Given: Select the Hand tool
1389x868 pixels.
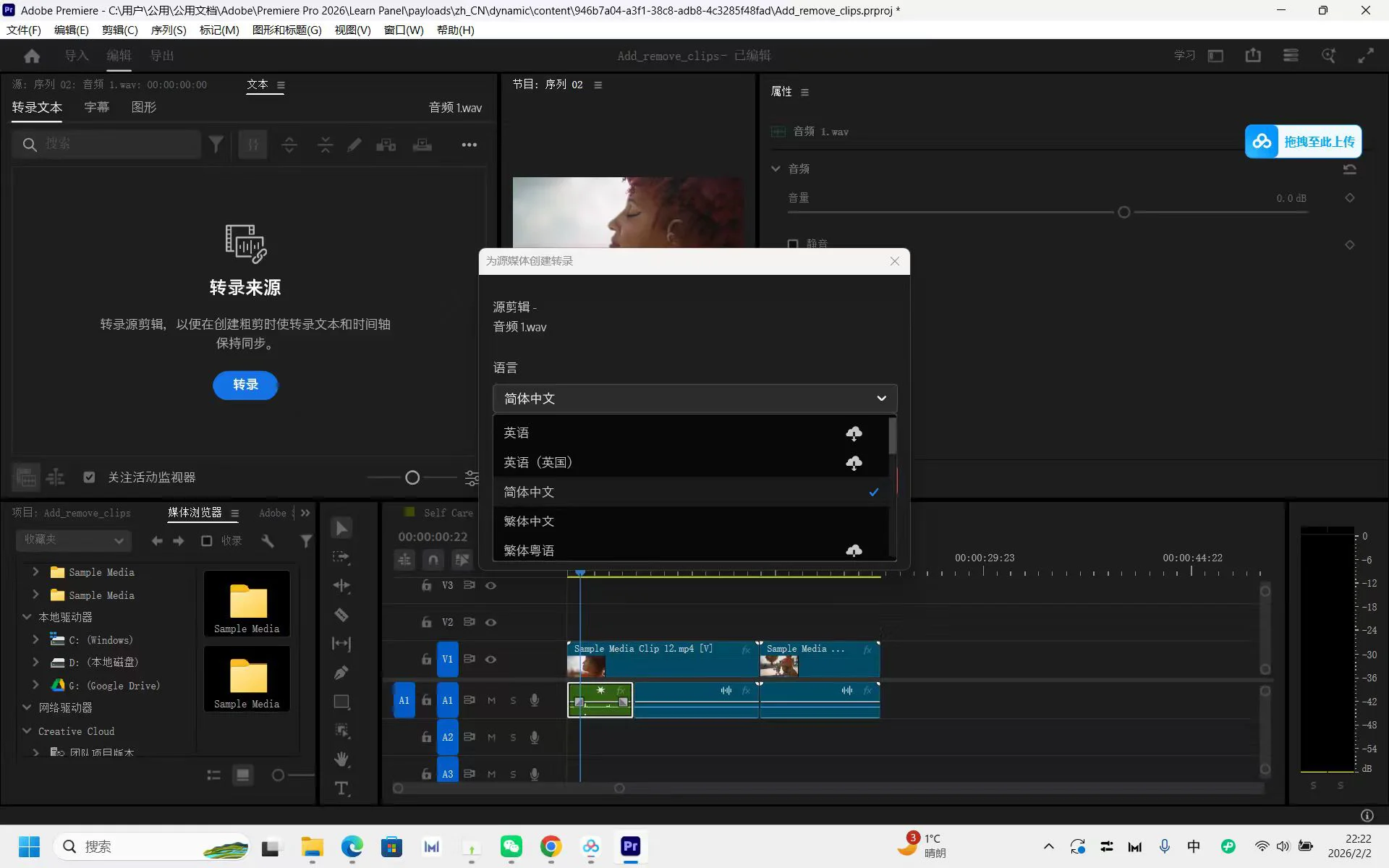Looking at the screenshot, I should 341,759.
